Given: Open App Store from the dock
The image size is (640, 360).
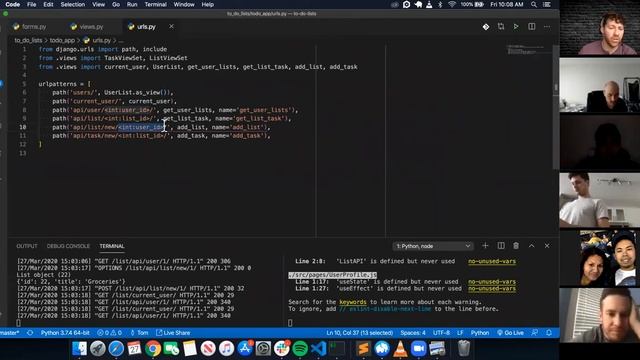Looking at the screenshot, I should 245,349.
